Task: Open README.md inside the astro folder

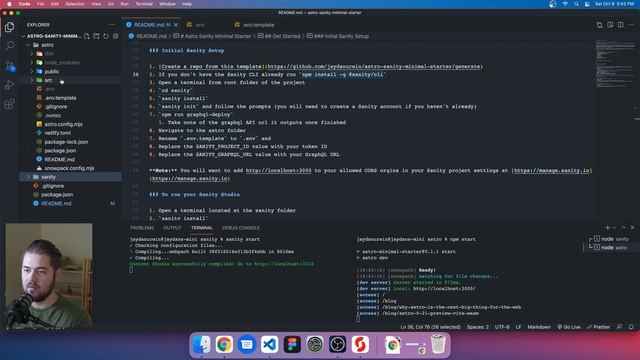Action: [x=59, y=160]
